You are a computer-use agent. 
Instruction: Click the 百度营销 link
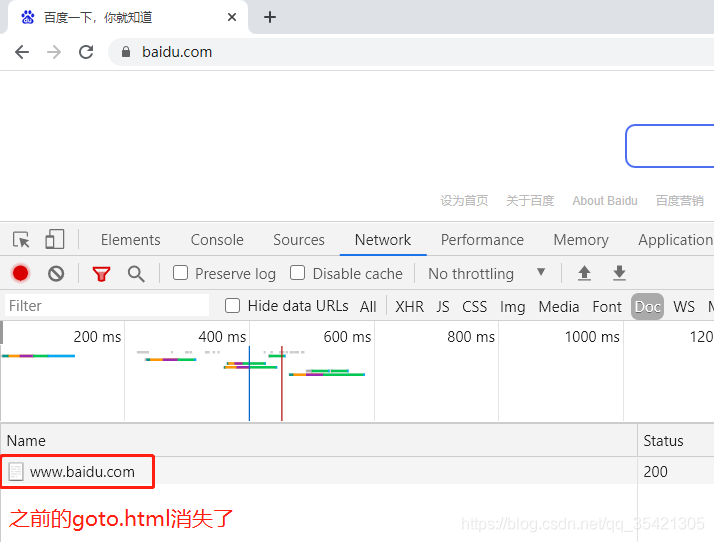(680, 200)
